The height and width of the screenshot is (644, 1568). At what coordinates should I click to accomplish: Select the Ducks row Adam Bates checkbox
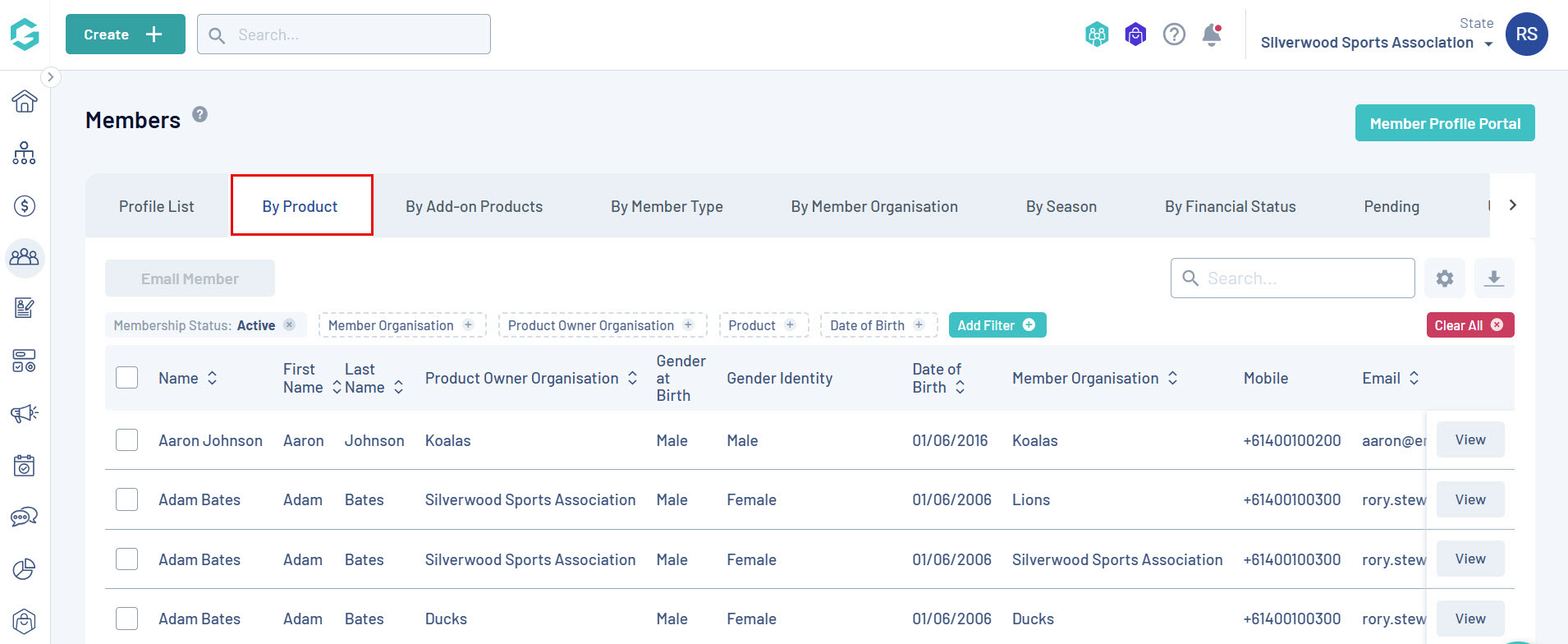point(127,619)
